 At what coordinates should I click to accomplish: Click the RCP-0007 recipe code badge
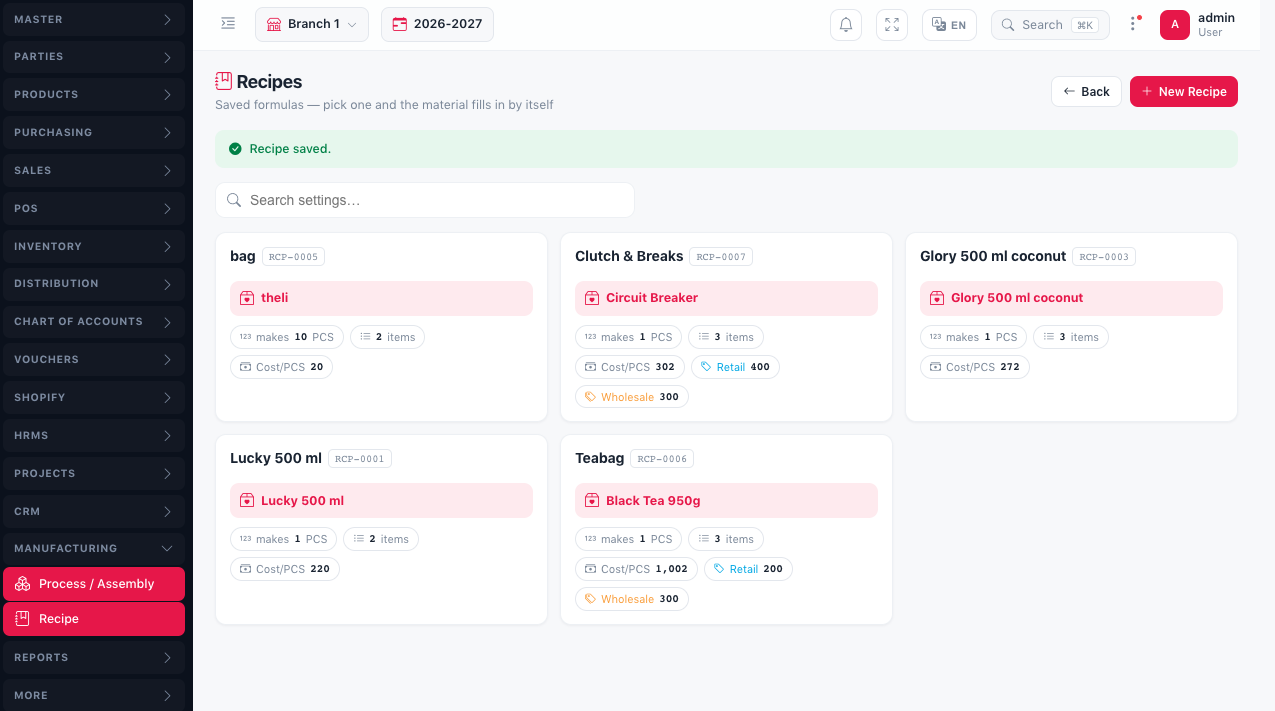click(721, 257)
